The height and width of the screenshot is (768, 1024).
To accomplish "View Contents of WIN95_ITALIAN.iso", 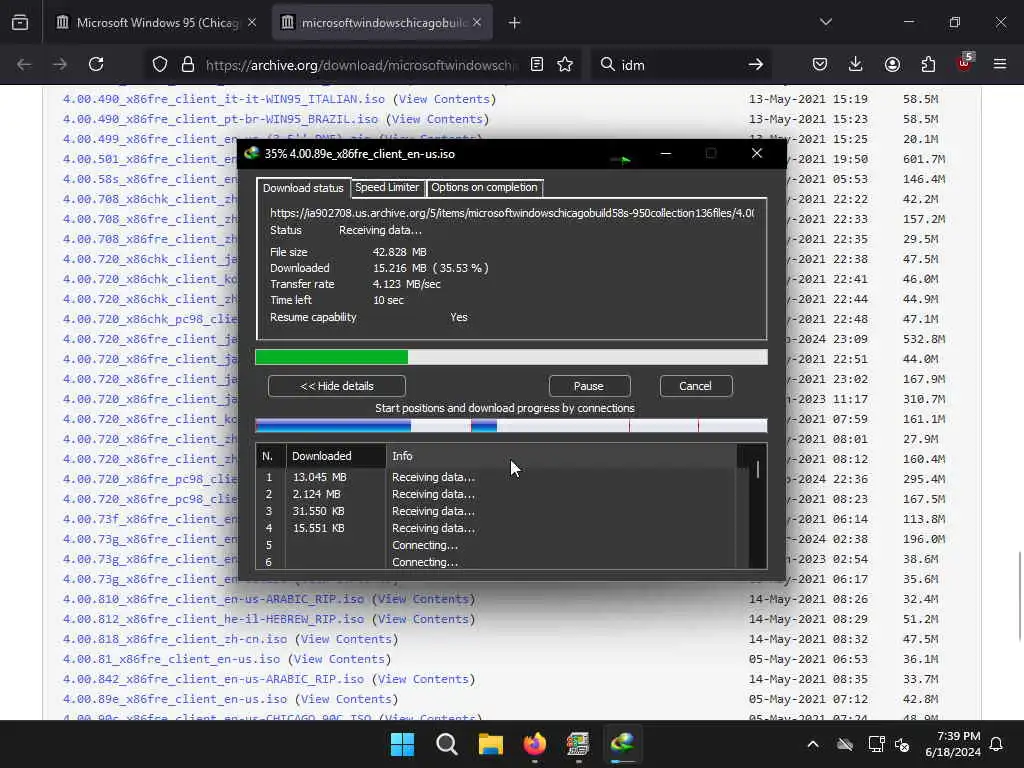I will pos(444,99).
